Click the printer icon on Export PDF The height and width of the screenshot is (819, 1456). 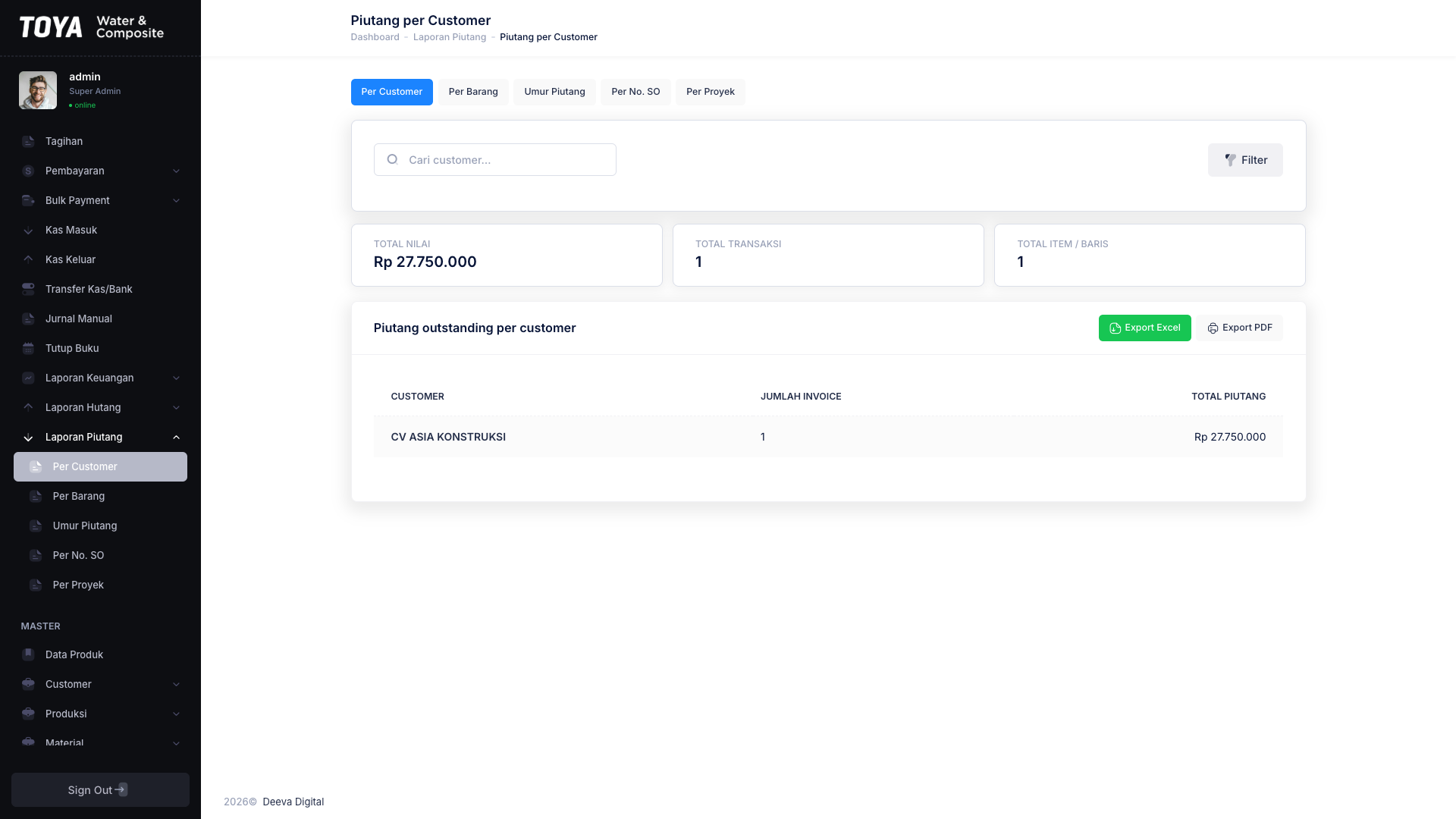point(1213,328)
